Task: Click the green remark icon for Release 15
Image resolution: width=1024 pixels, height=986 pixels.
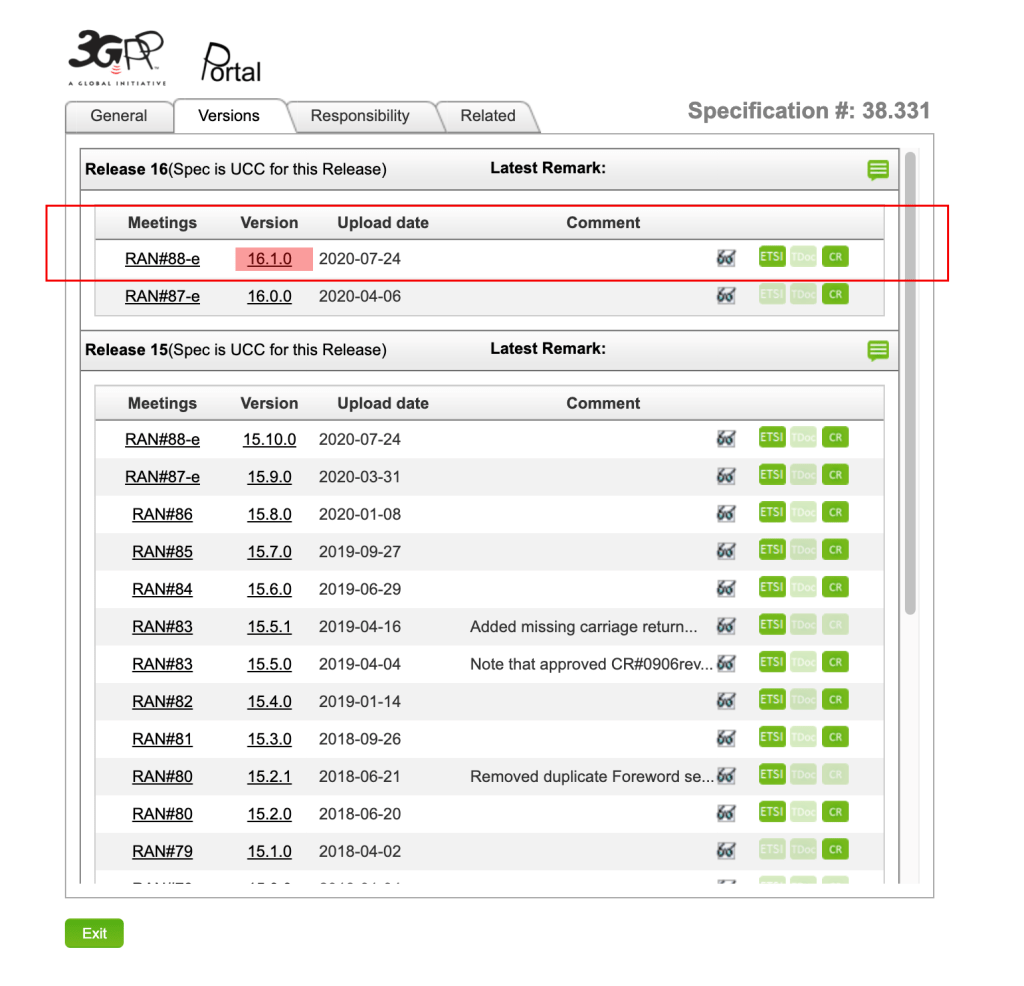Action: pyautogui.click(x=877, y=351)
